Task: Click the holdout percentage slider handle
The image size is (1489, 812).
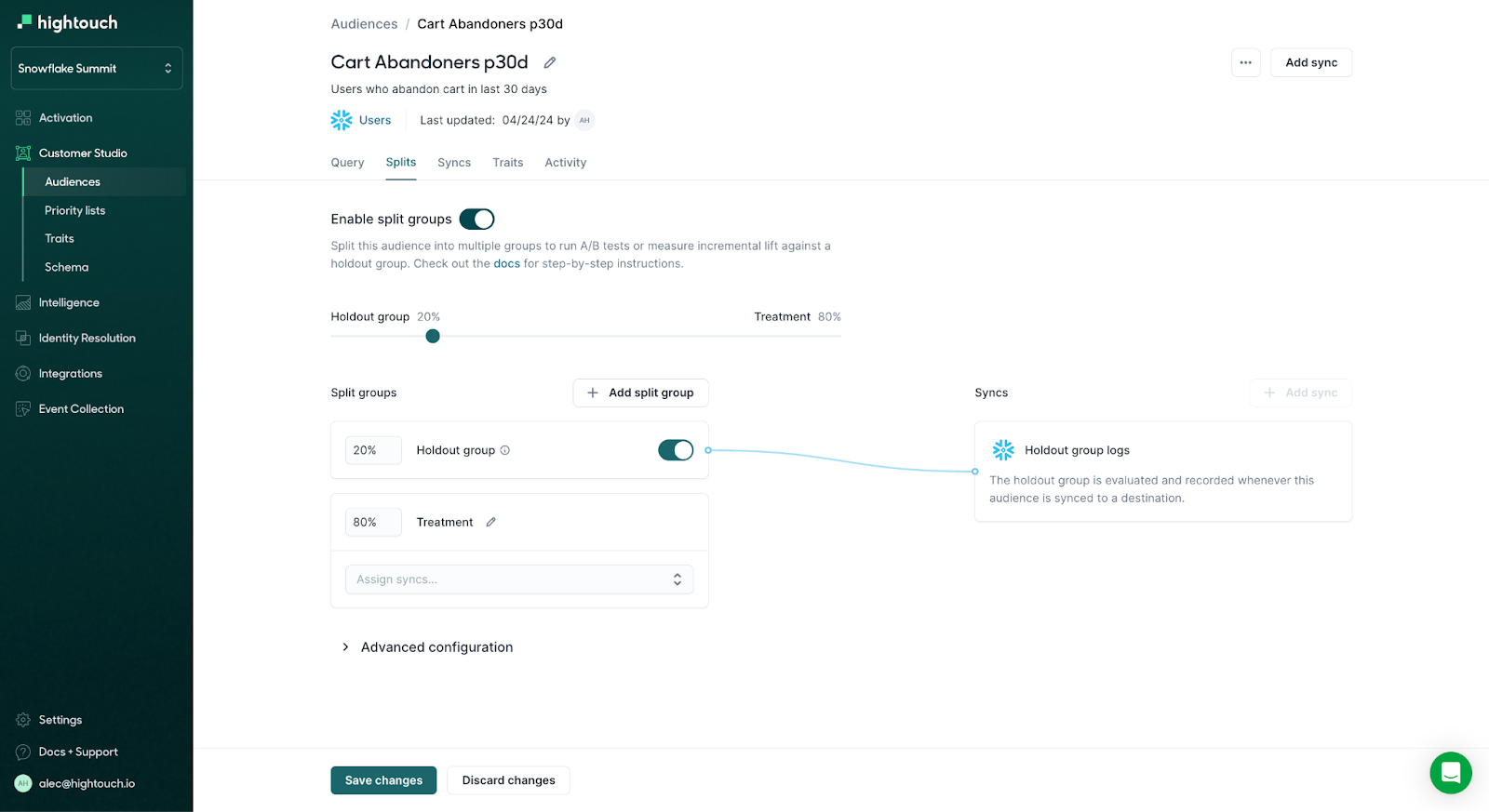Action: (x=433, y=336)
